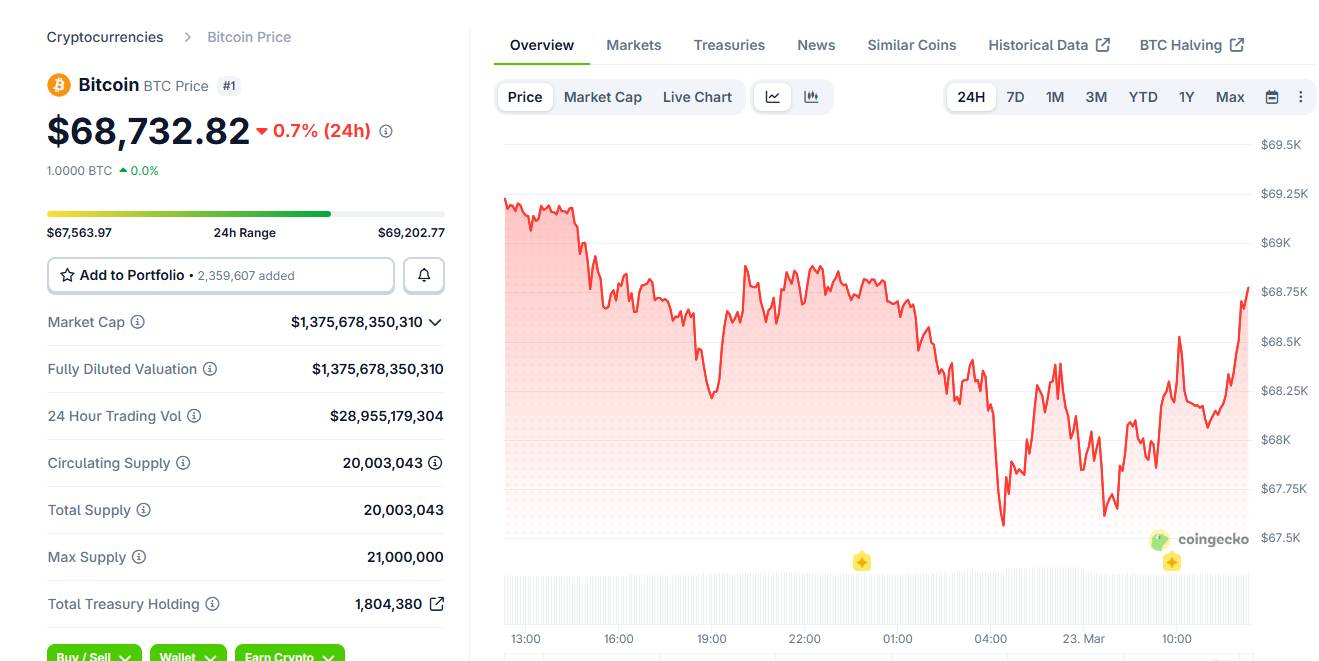
Task: Open the calendar date-range icon
Action: 1272,96
